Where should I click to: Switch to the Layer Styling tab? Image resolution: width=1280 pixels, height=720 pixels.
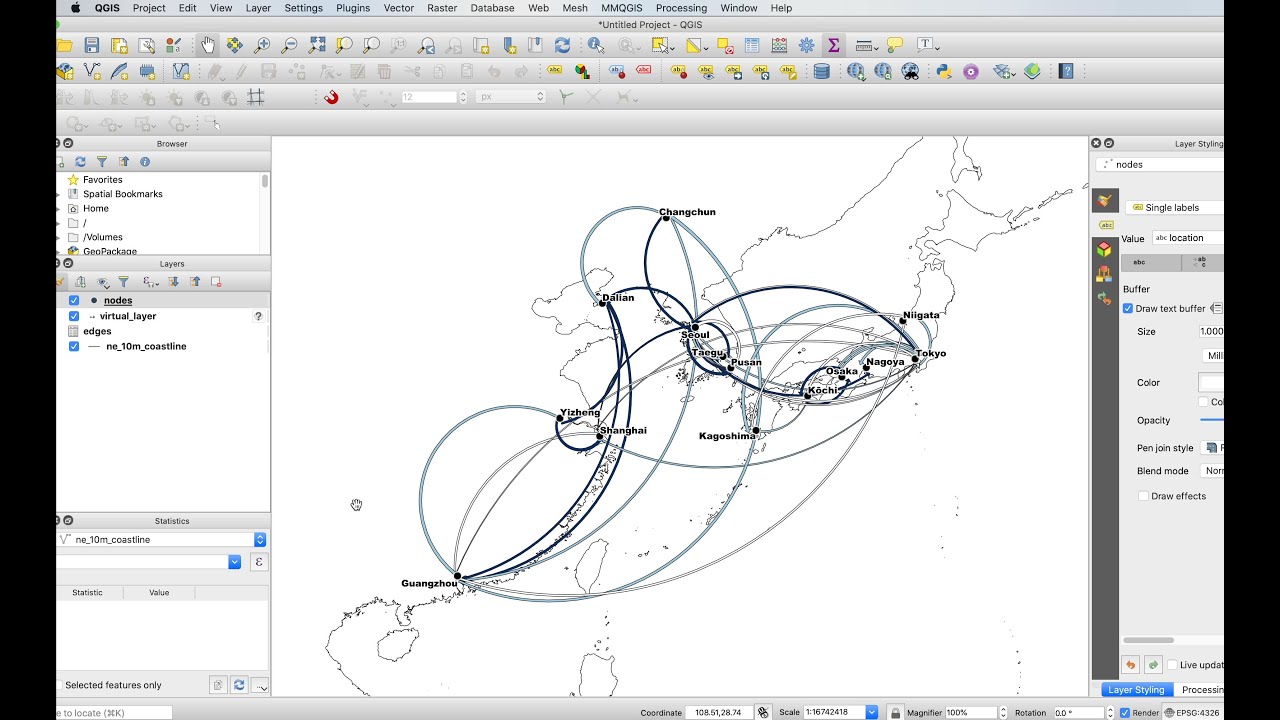tap(1136, 690)
